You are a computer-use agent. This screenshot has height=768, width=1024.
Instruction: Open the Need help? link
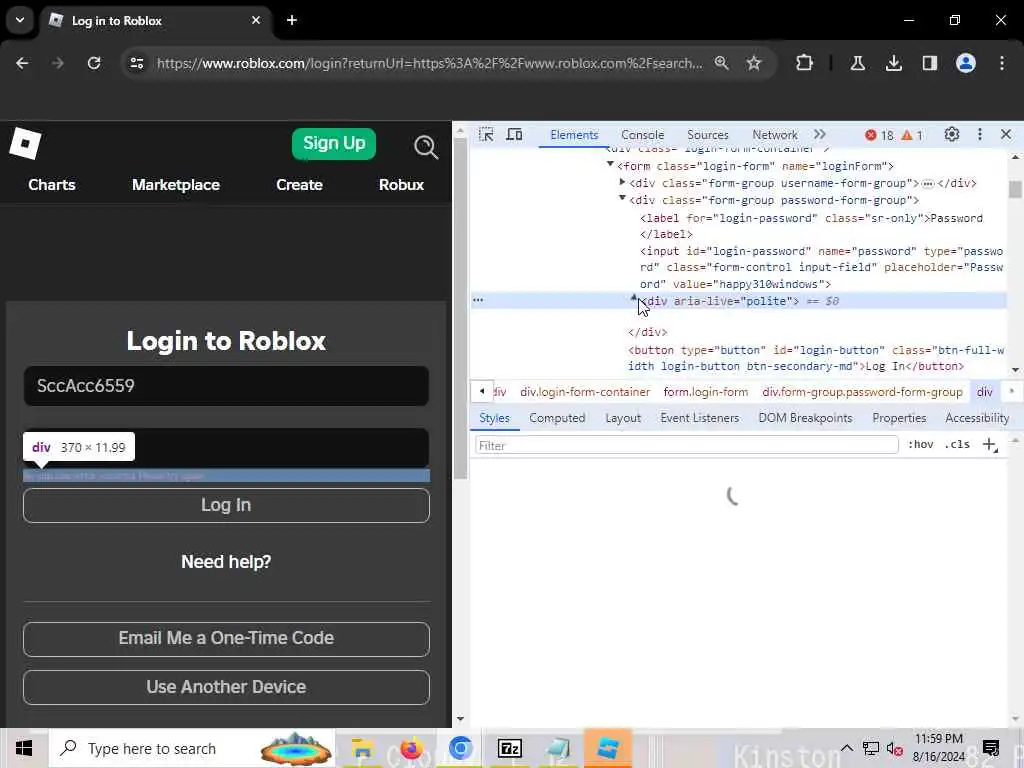click(226, 562)
